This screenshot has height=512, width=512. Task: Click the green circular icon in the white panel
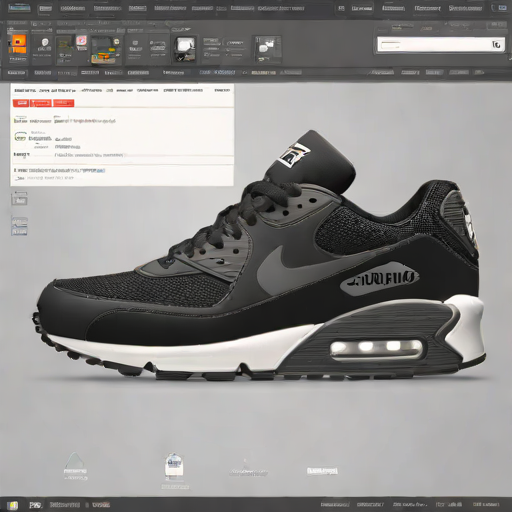coord(21,137)
